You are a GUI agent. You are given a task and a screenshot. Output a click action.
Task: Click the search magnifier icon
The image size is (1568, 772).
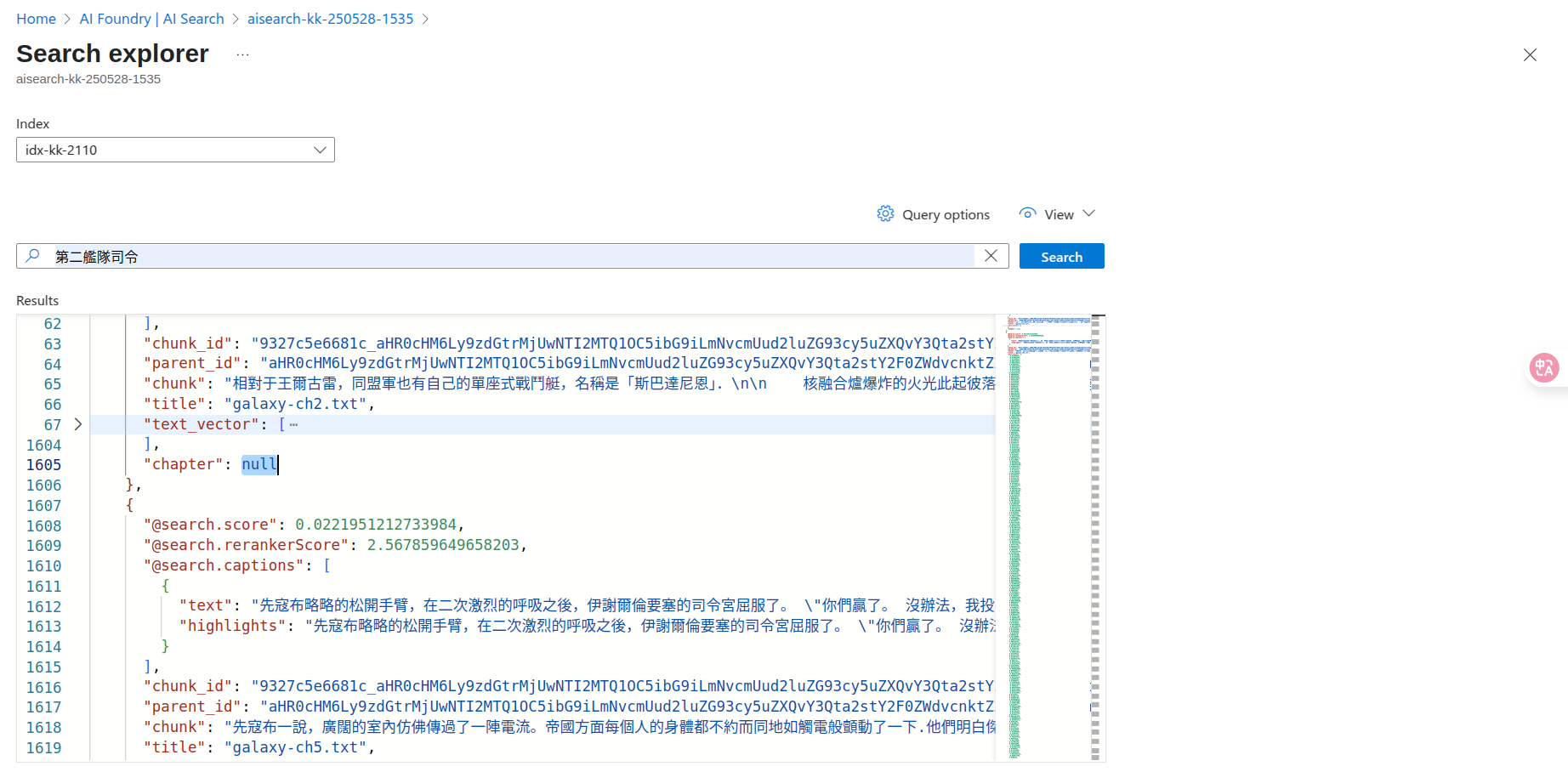pyautogui.click(x=34, y=255)
